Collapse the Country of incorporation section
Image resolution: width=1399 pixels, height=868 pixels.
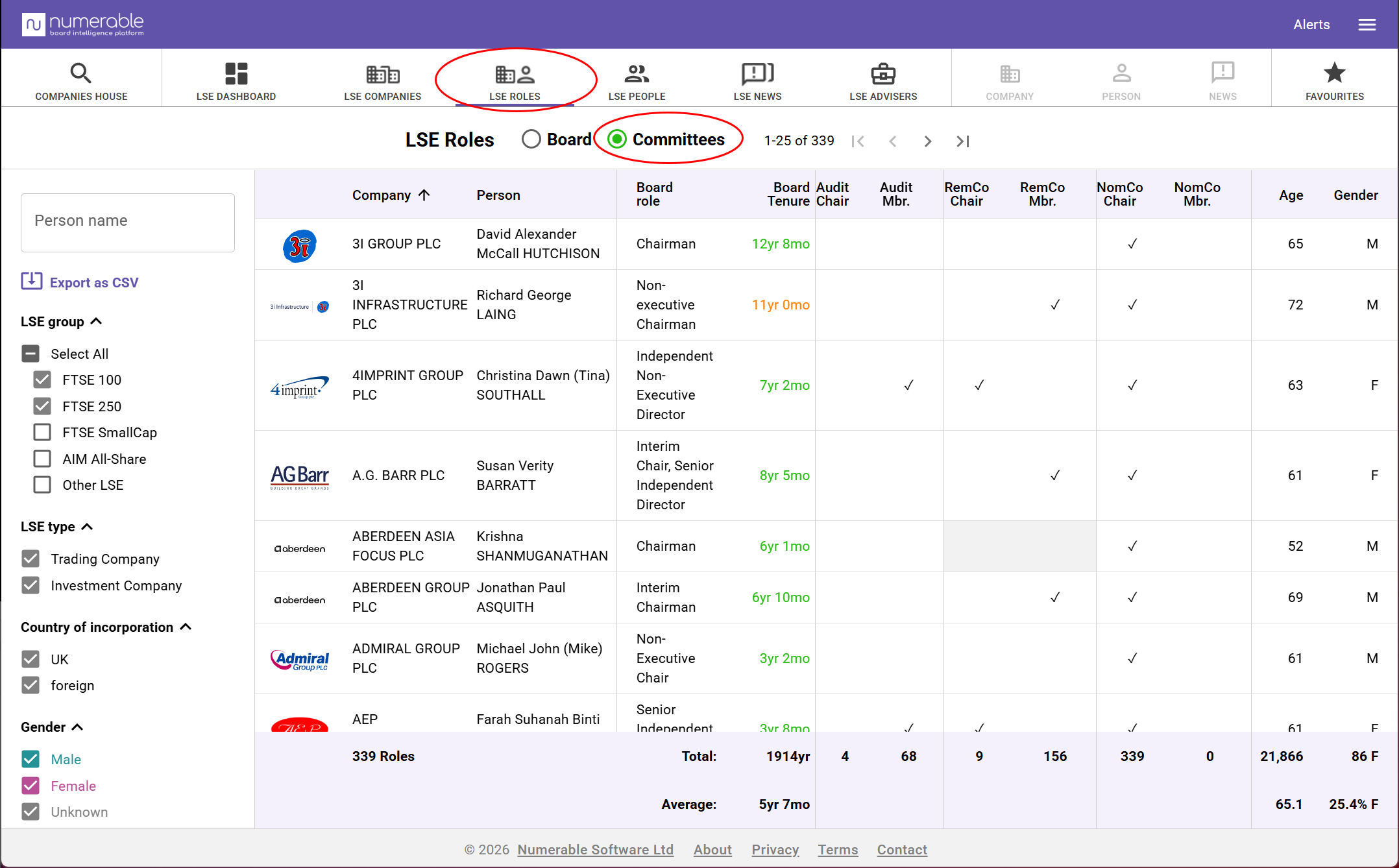pyautogui.click(x=186, y=627)
